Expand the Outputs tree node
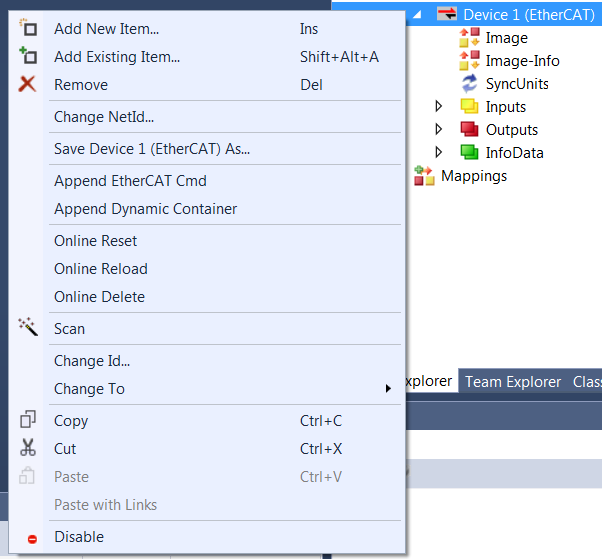Image resolution: width=602 pixels, height=559 pixels. tap(438, 129)
